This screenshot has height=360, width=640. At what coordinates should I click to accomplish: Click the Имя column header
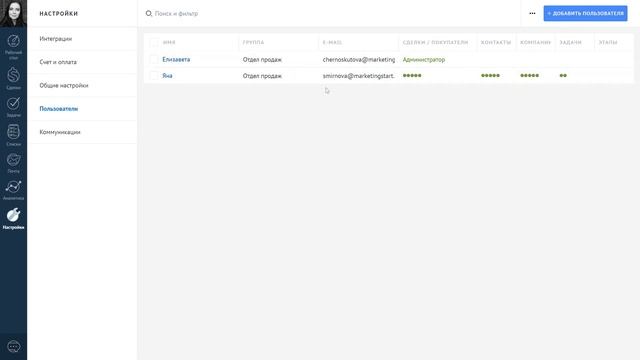[169, 42]
